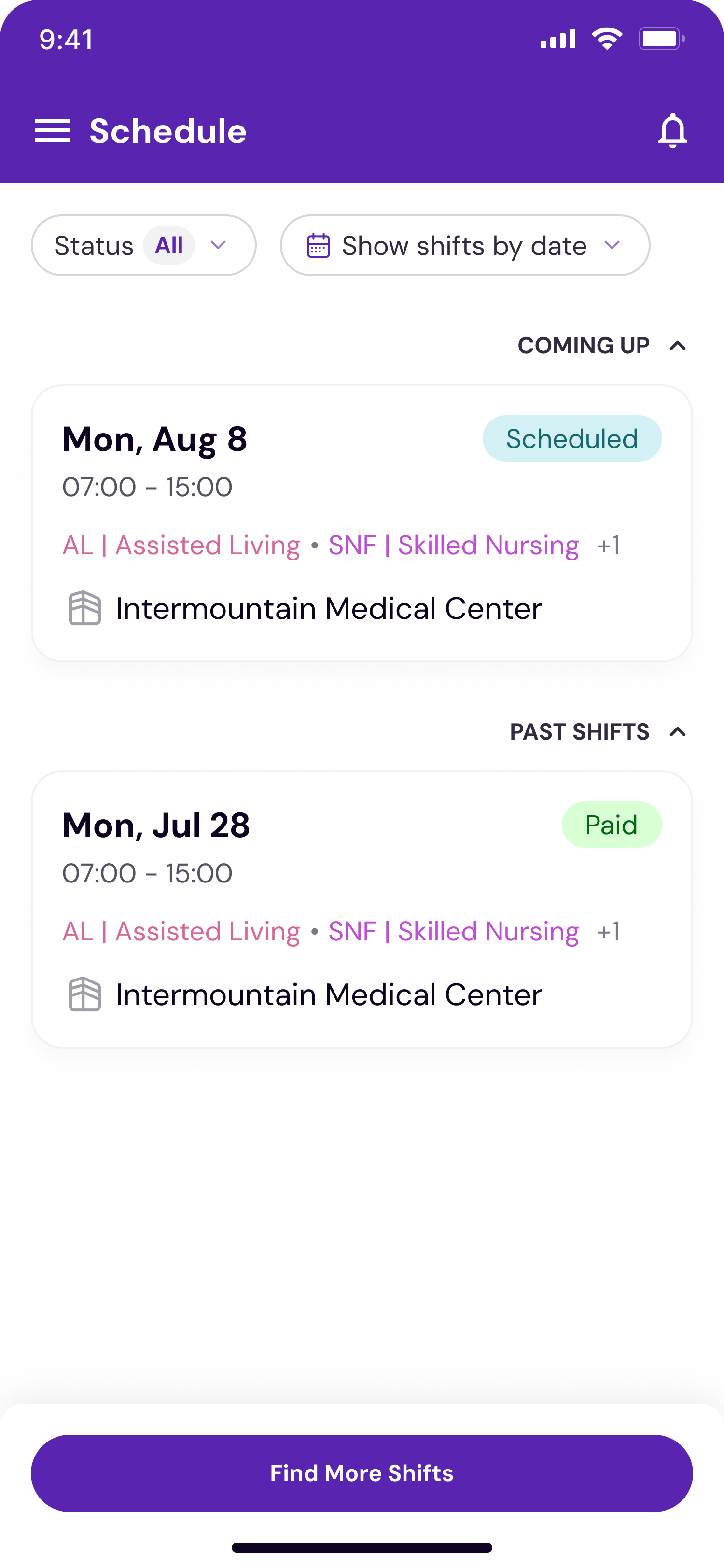Tap building icon on Jul 28 shift
This screenshot has height=1568, width=724.
pyautogui.click(x=84, y=994)
